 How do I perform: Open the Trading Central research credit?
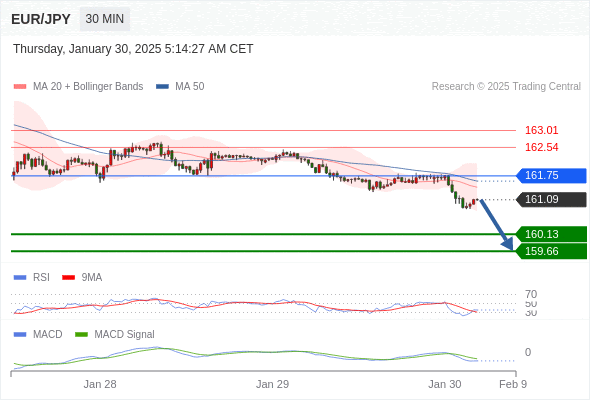click(x=506, y=87)
